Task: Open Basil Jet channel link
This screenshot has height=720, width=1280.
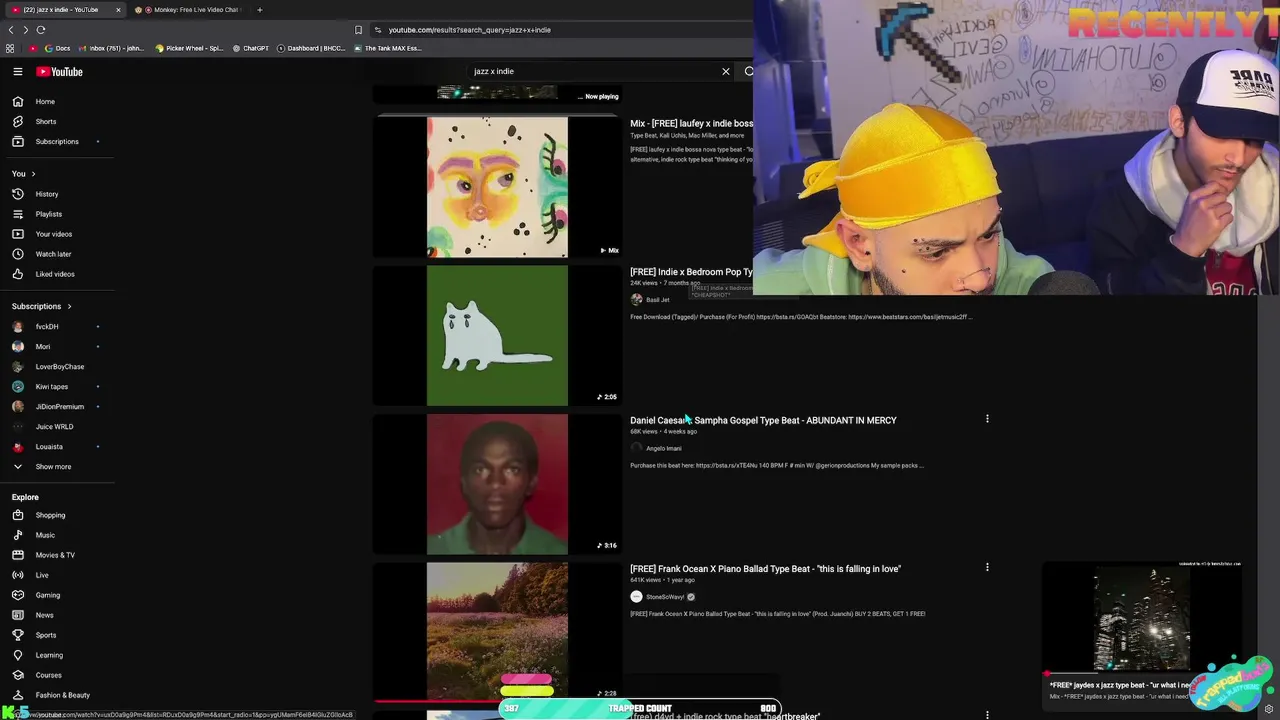Action: (x=657, y=300)
